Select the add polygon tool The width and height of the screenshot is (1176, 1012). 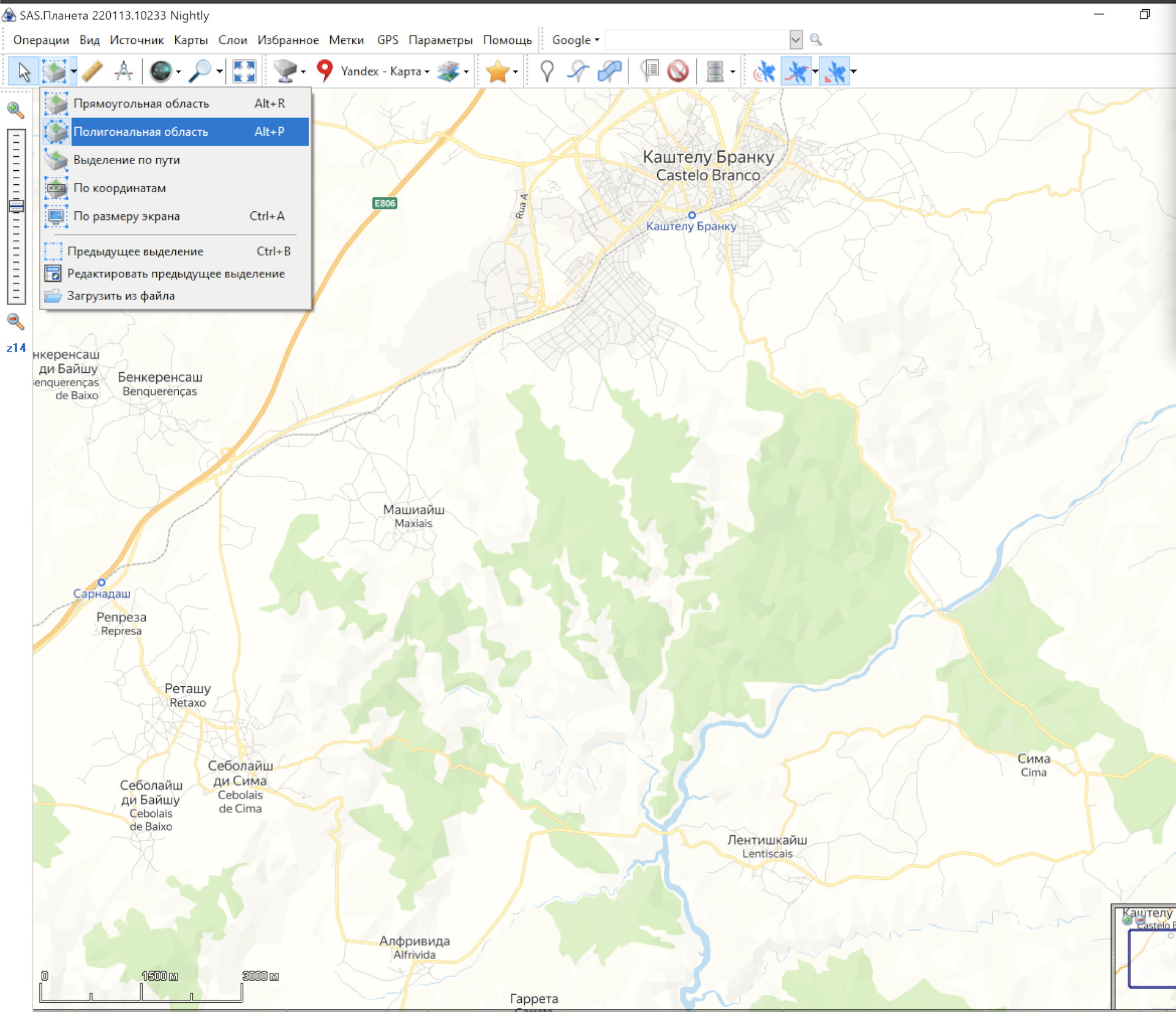(609, 72)
